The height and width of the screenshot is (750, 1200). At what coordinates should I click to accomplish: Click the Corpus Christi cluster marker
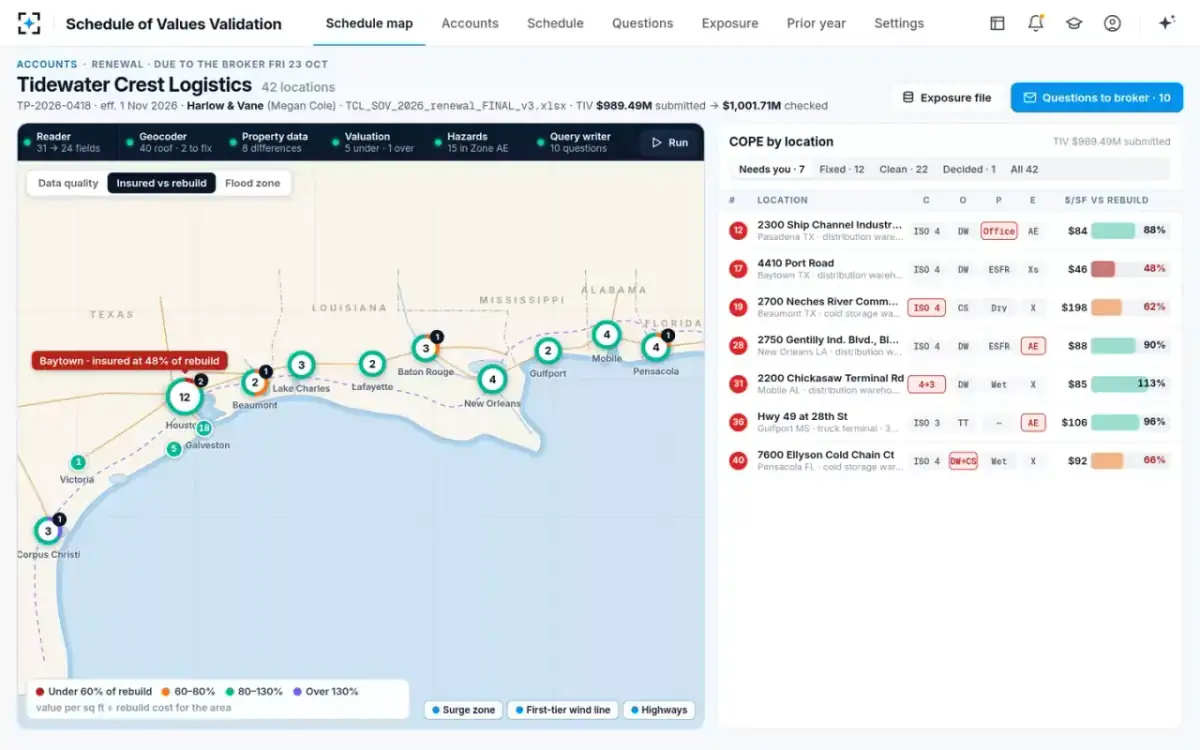click(x=47, y=530)
